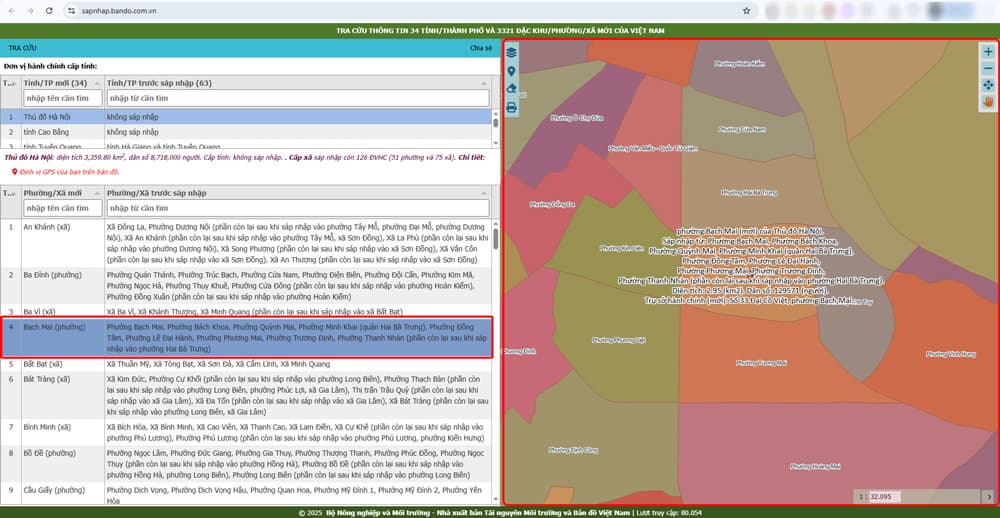This screenshot has height=518, width=1000.
Task: Click the Chia sẻ menu item
Action: [480, 48]
